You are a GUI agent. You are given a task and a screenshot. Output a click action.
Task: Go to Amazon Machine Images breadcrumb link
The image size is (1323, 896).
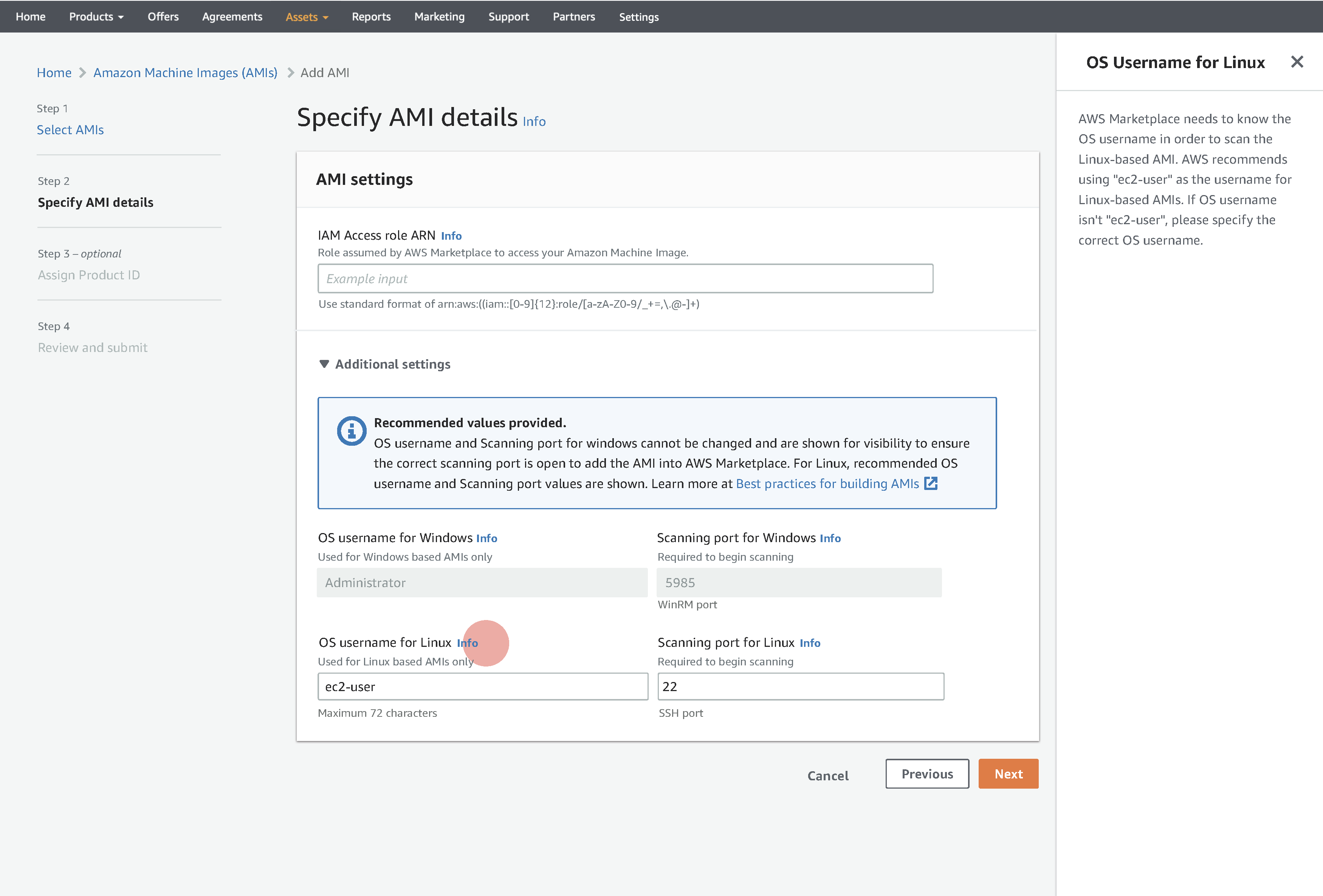click(x=185, y=73)
